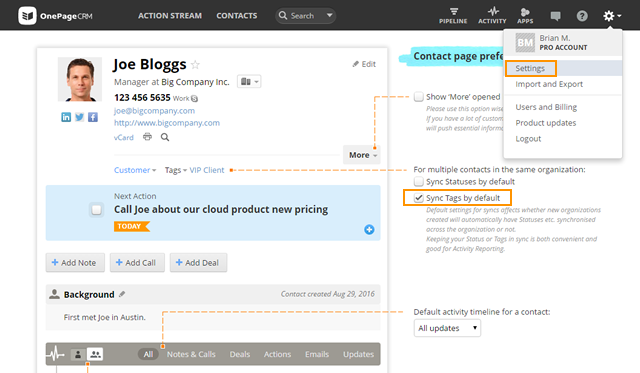Screen dimensions: 640x373
Task: Choose Logout from the menu
Action: click(x=528, y=139)
